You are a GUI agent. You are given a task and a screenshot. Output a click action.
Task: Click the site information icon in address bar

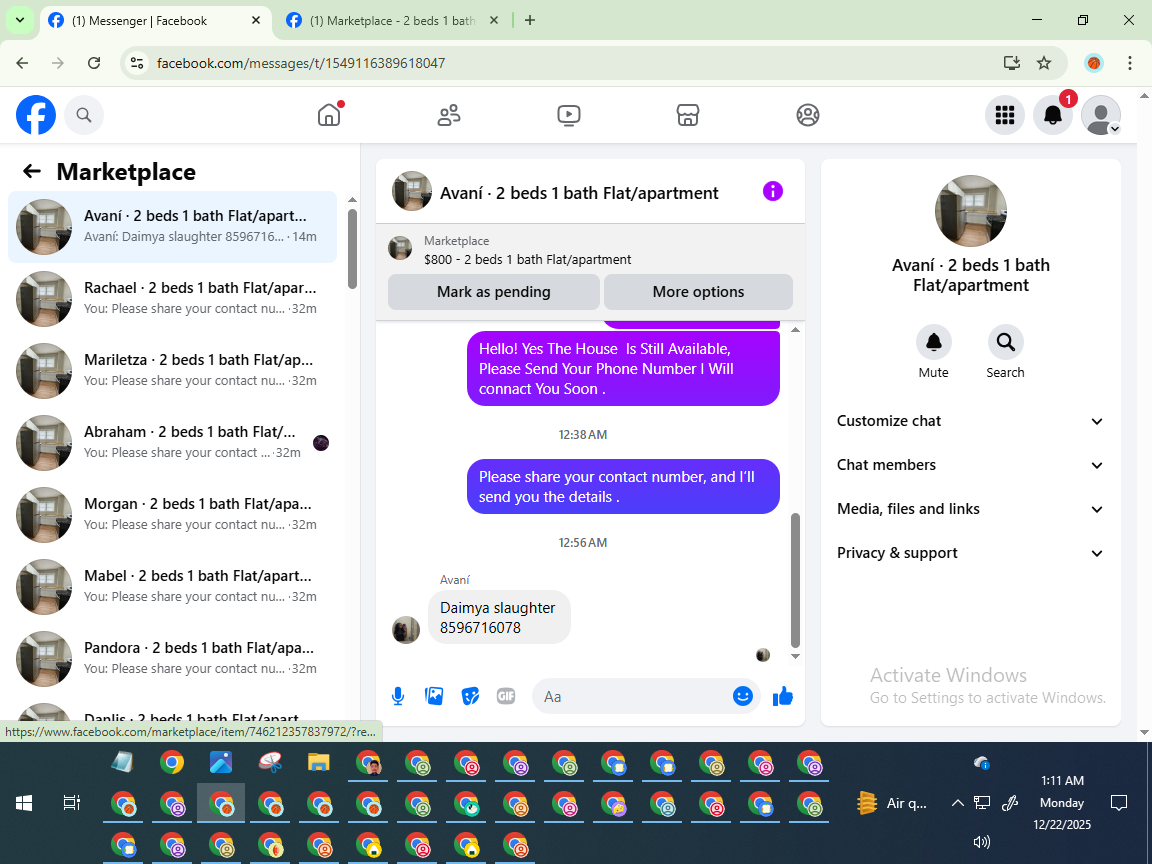[x=137, y=63]
